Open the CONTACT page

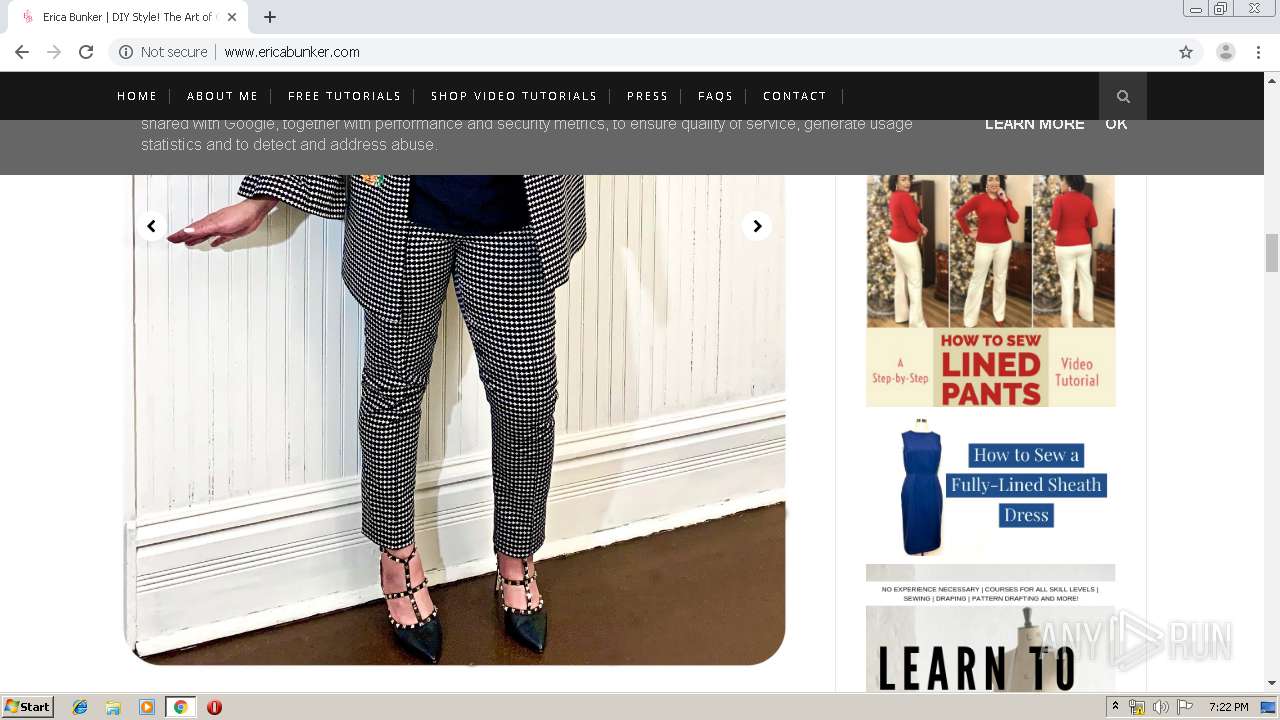point(794,96)
